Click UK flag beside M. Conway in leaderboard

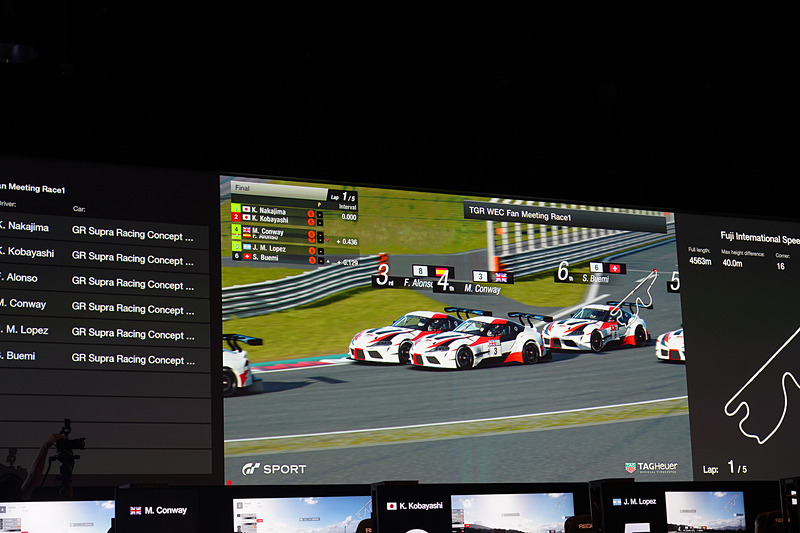[246, 230]
